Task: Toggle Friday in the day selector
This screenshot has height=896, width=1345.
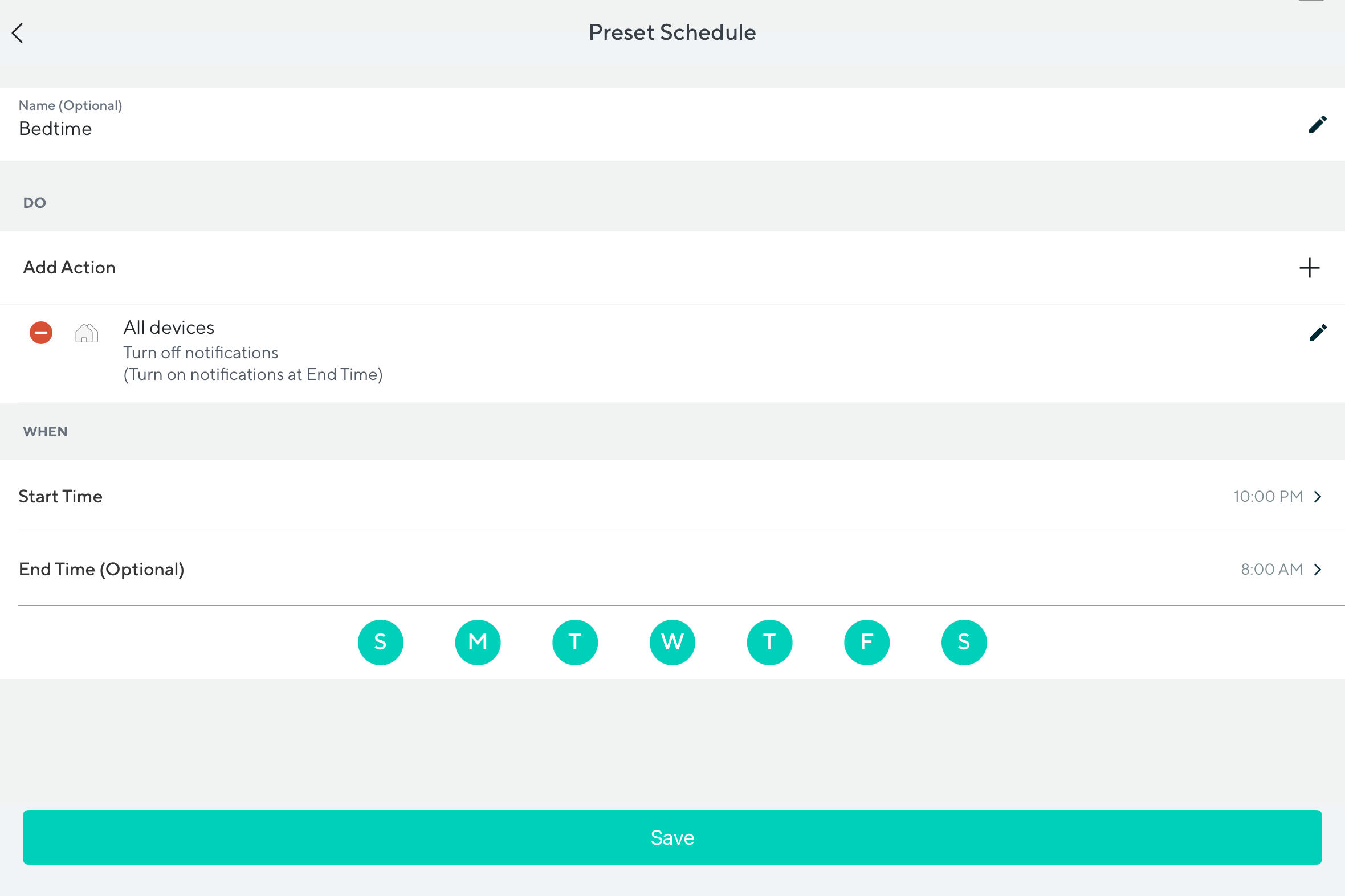Action: coord(867,643)
